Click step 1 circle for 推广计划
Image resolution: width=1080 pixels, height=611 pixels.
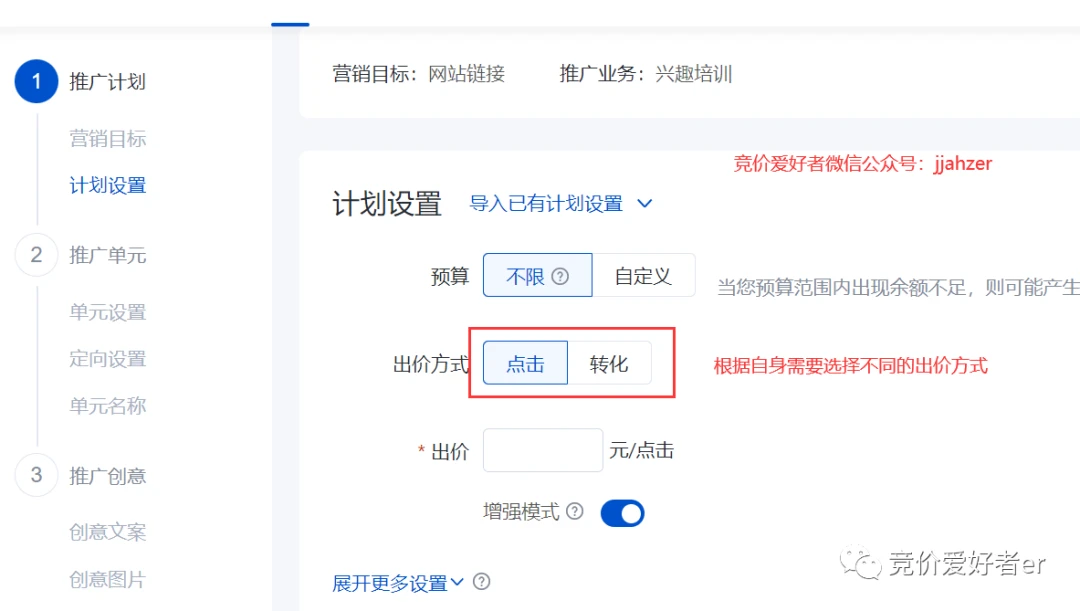pos(37,81)
